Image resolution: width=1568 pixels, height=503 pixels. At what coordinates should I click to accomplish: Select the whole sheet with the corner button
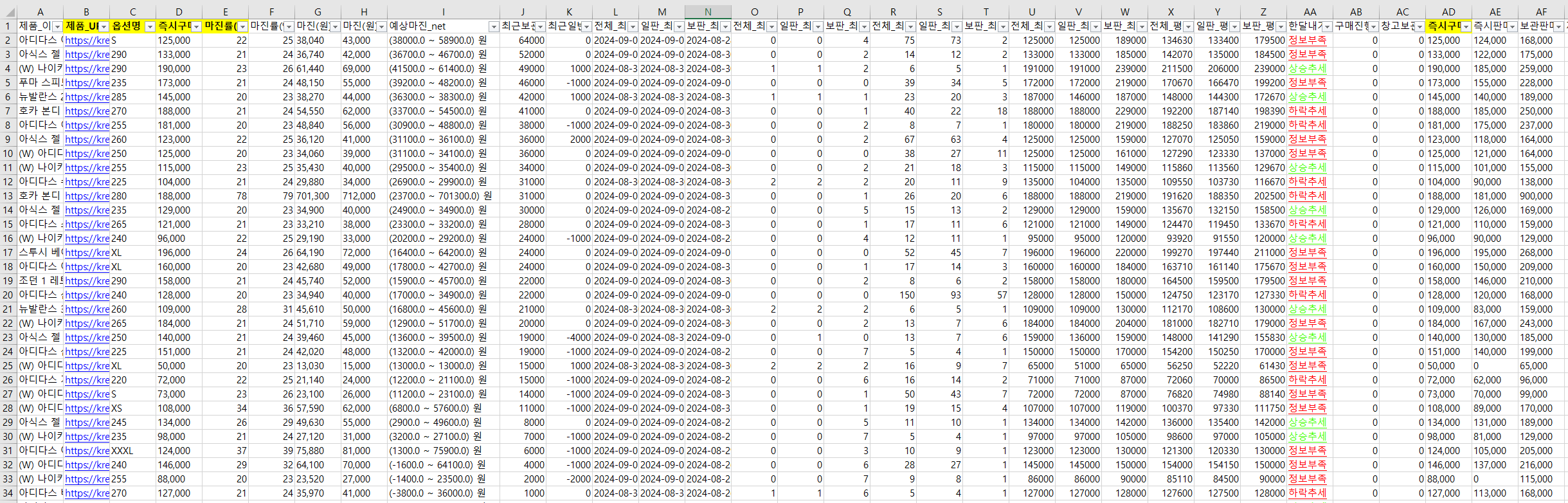(8, 12)
